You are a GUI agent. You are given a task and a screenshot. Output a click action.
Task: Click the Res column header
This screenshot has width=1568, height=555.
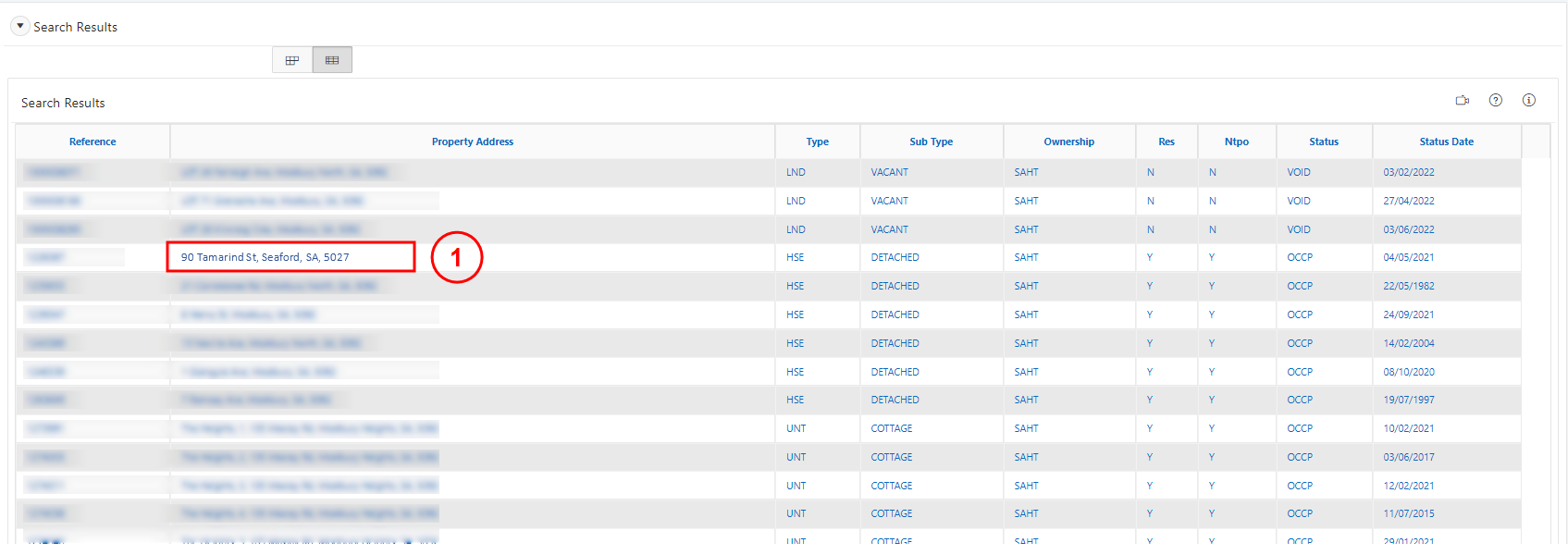(1166, 142)
